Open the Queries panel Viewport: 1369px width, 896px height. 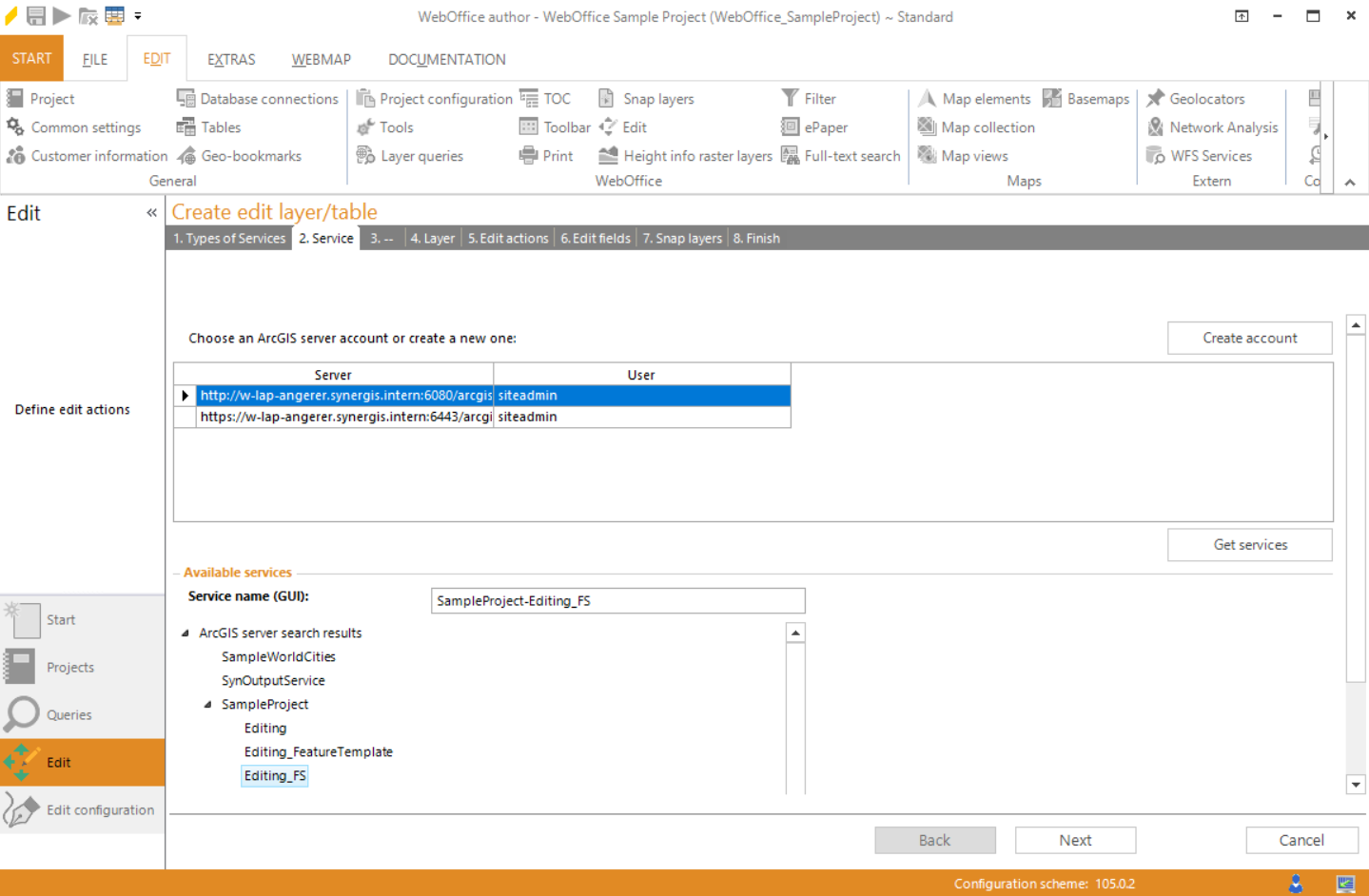pos(68,714)
